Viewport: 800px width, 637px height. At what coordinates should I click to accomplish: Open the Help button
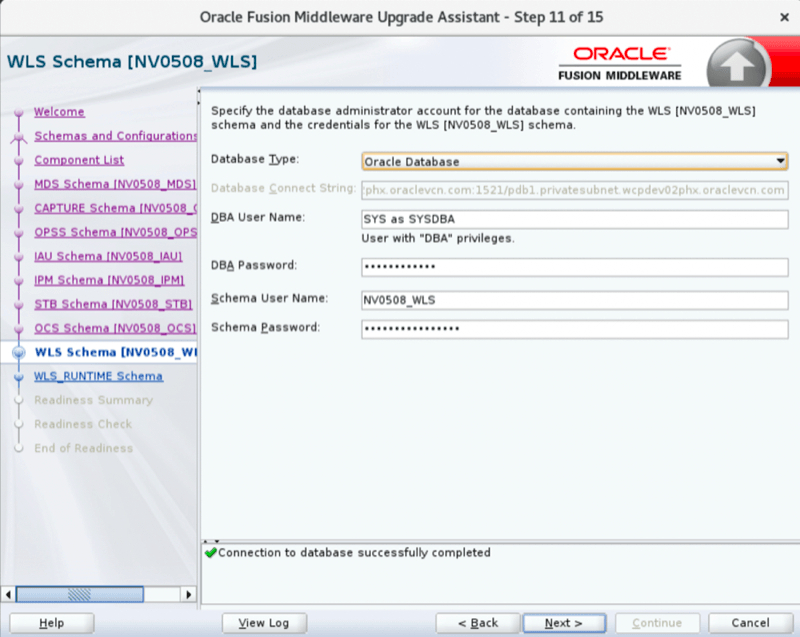click(52, 623)
